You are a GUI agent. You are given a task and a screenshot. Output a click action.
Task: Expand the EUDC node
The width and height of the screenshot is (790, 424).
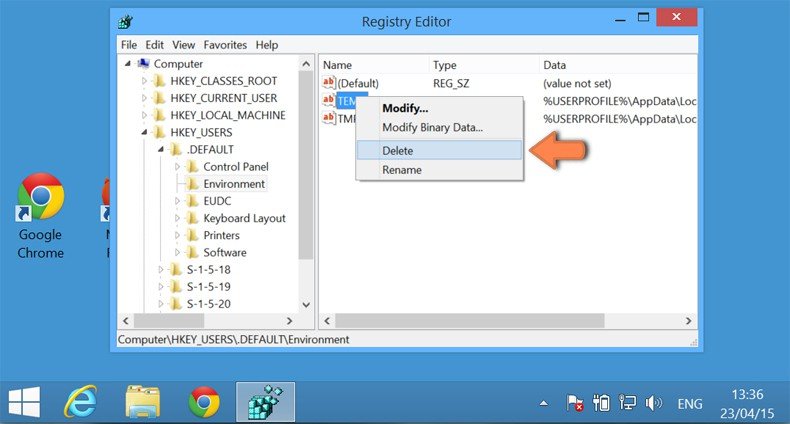(177, 200)
